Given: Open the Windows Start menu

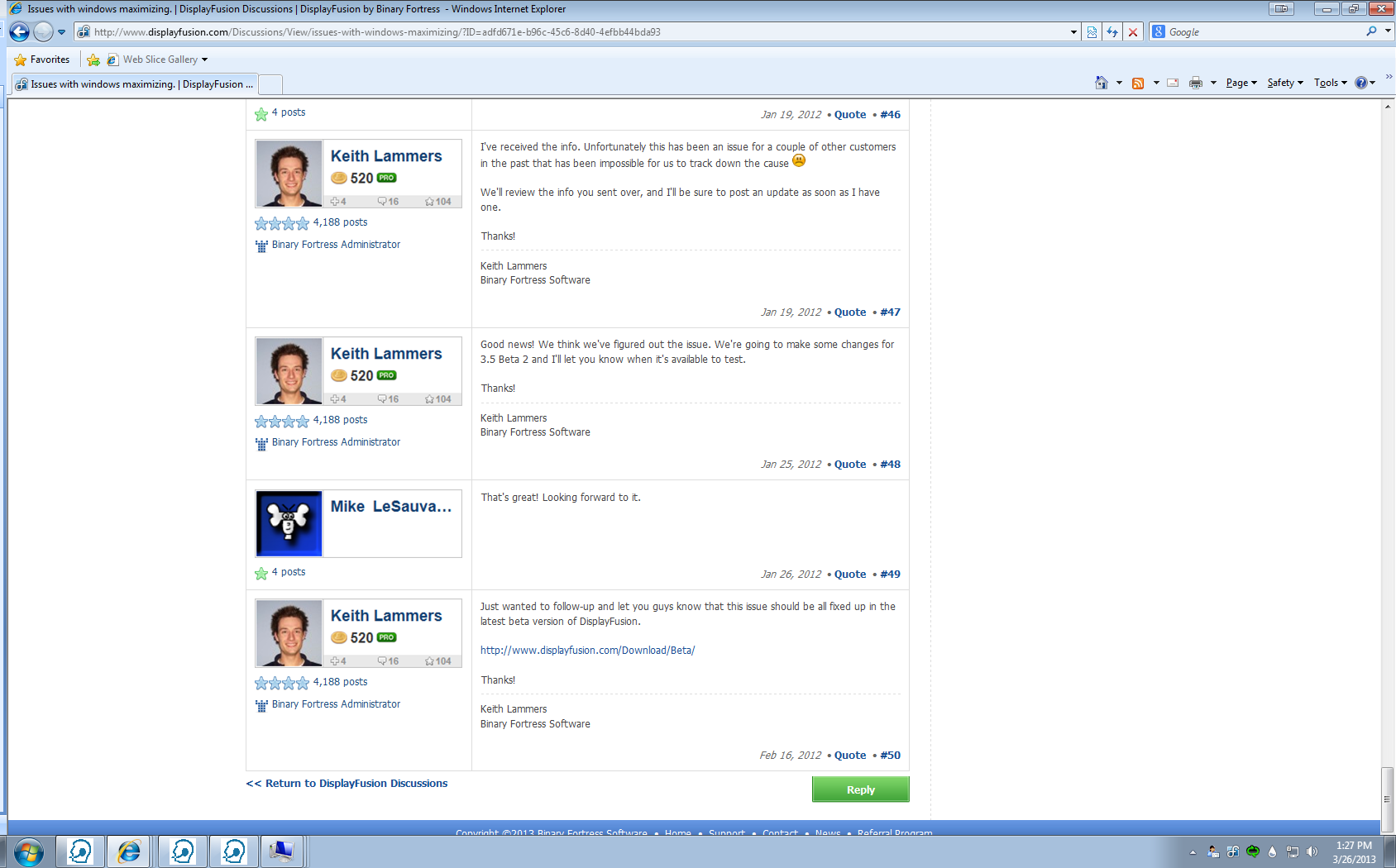Looking at the screenshot, I should click(x=28, y=851).
